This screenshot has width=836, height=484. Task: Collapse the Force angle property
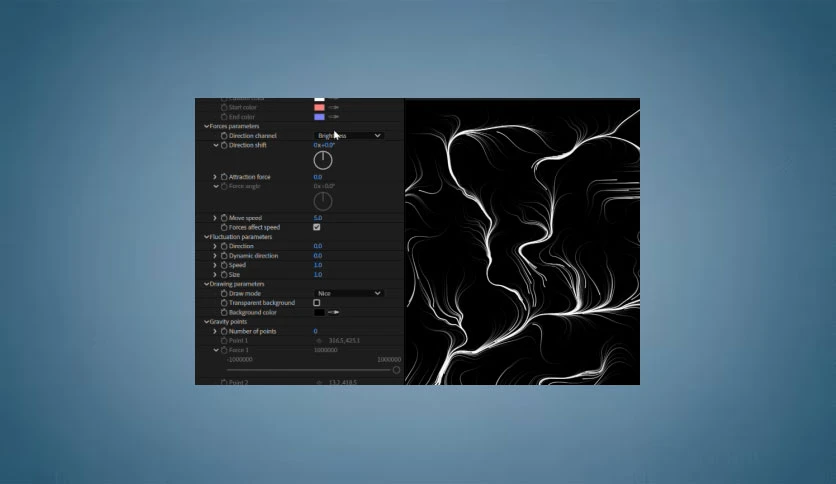(x=216, y=187)
